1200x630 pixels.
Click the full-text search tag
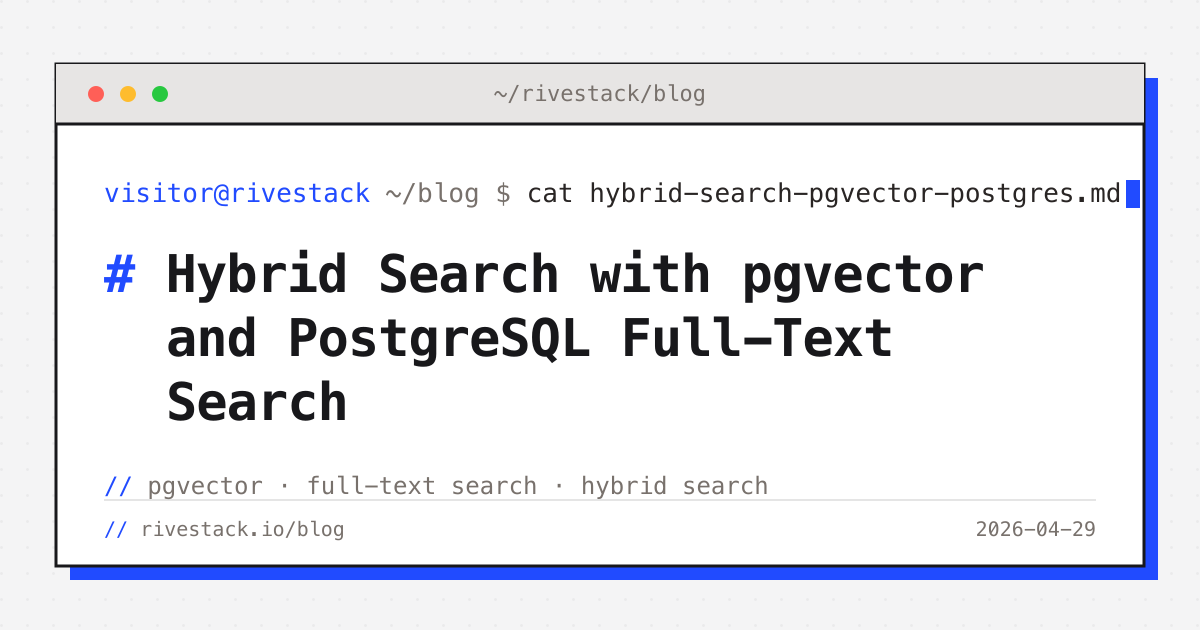point(422,486)
